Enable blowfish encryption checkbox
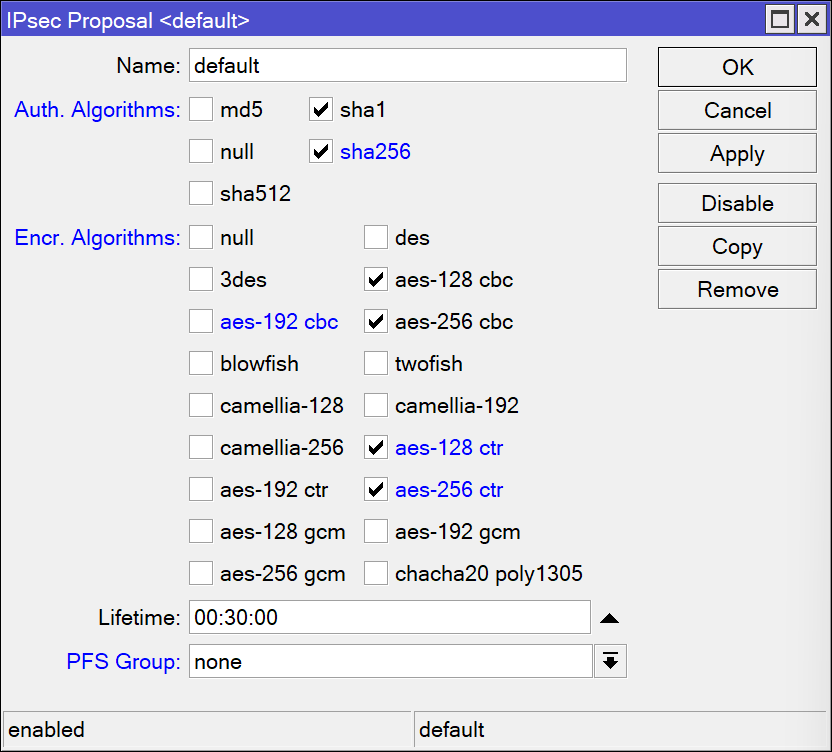The width and height of the screenshot is (832, 752). coord(201,364)
